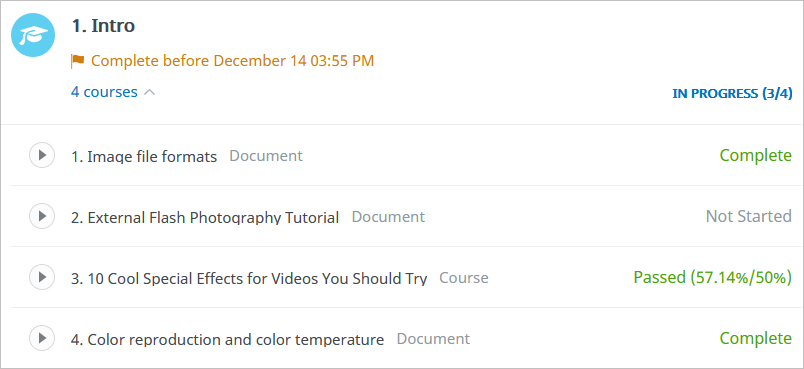804x369 pixels.
Task: Play Color reproduction and color temperature document
Action: 42,338
